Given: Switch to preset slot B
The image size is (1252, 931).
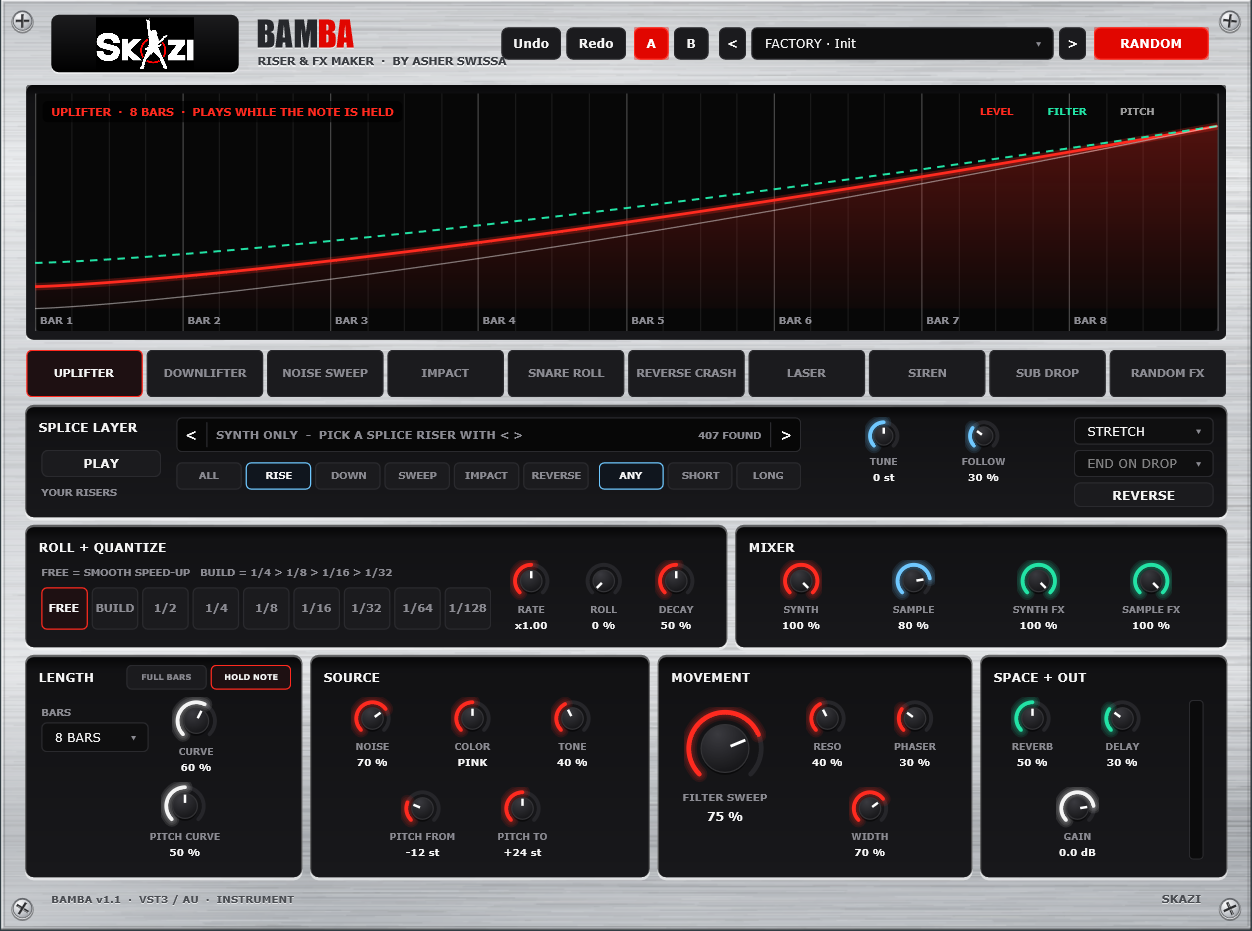Looking at the screenshot, I should [690, 43].
